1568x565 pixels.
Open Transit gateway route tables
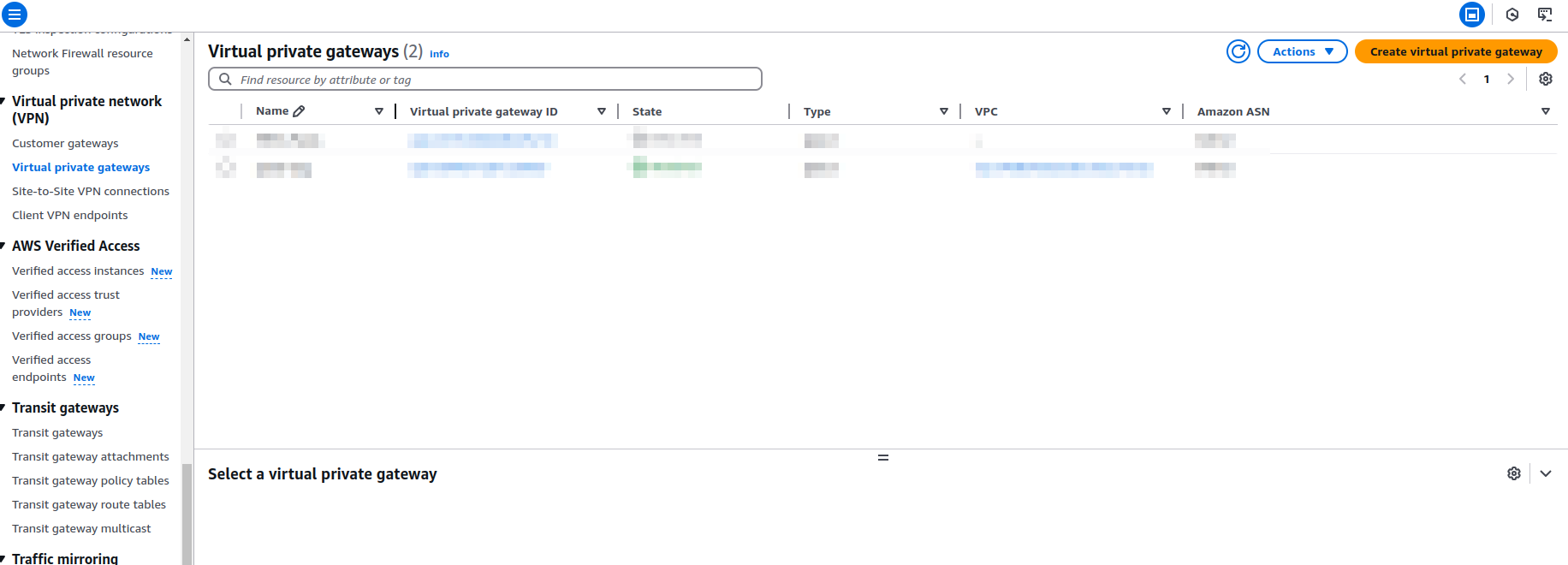coord(89,505)
